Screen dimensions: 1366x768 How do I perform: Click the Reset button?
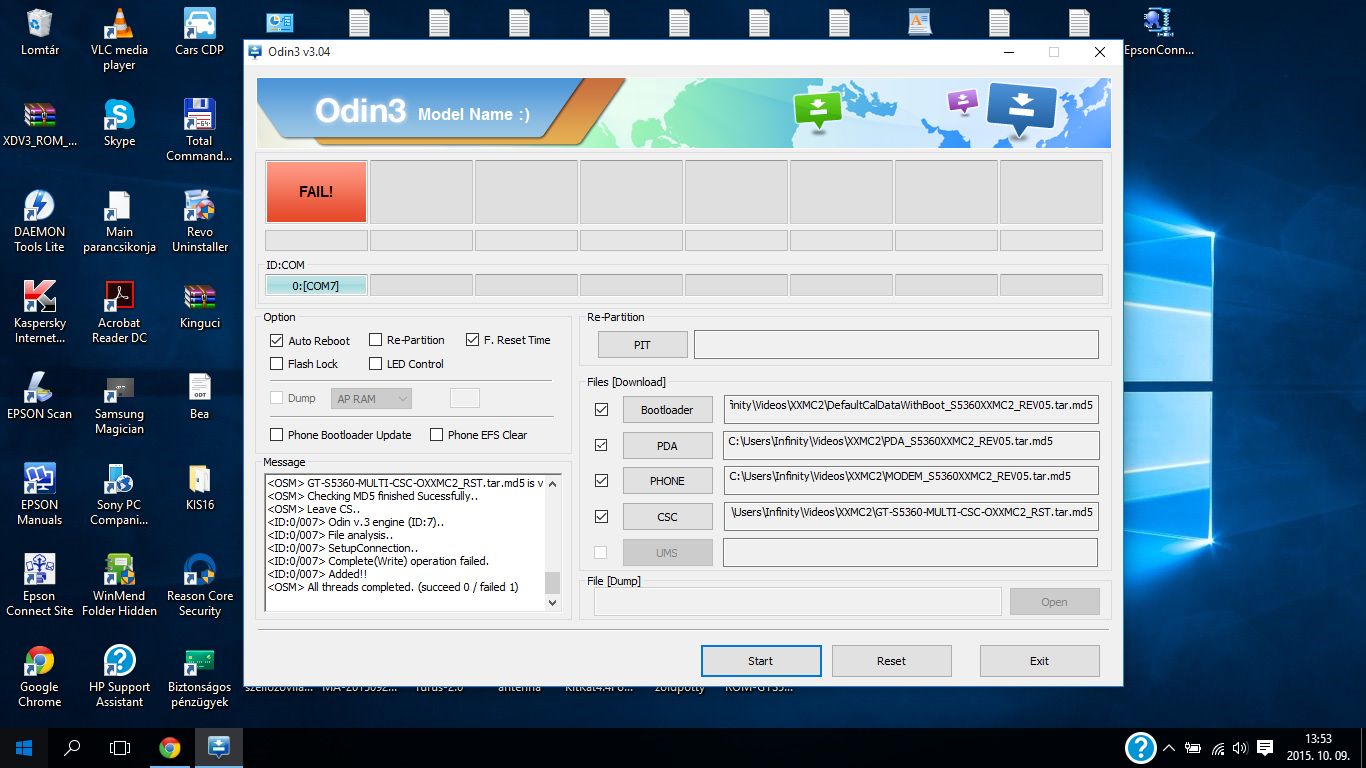pyautogui.click(x=891, y=661)
